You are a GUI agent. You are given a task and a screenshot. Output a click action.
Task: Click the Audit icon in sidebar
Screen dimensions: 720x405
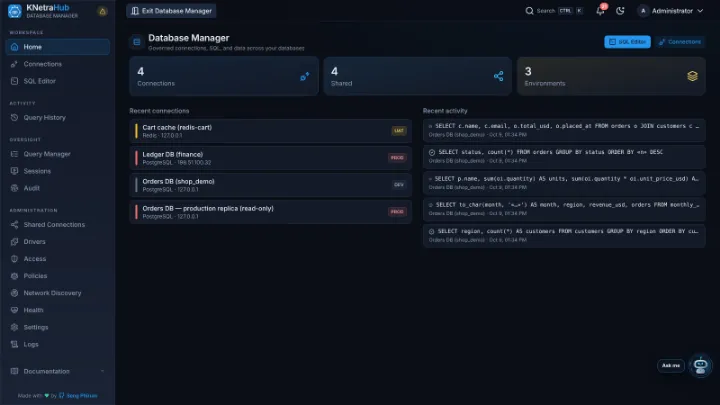pos(14,188)
